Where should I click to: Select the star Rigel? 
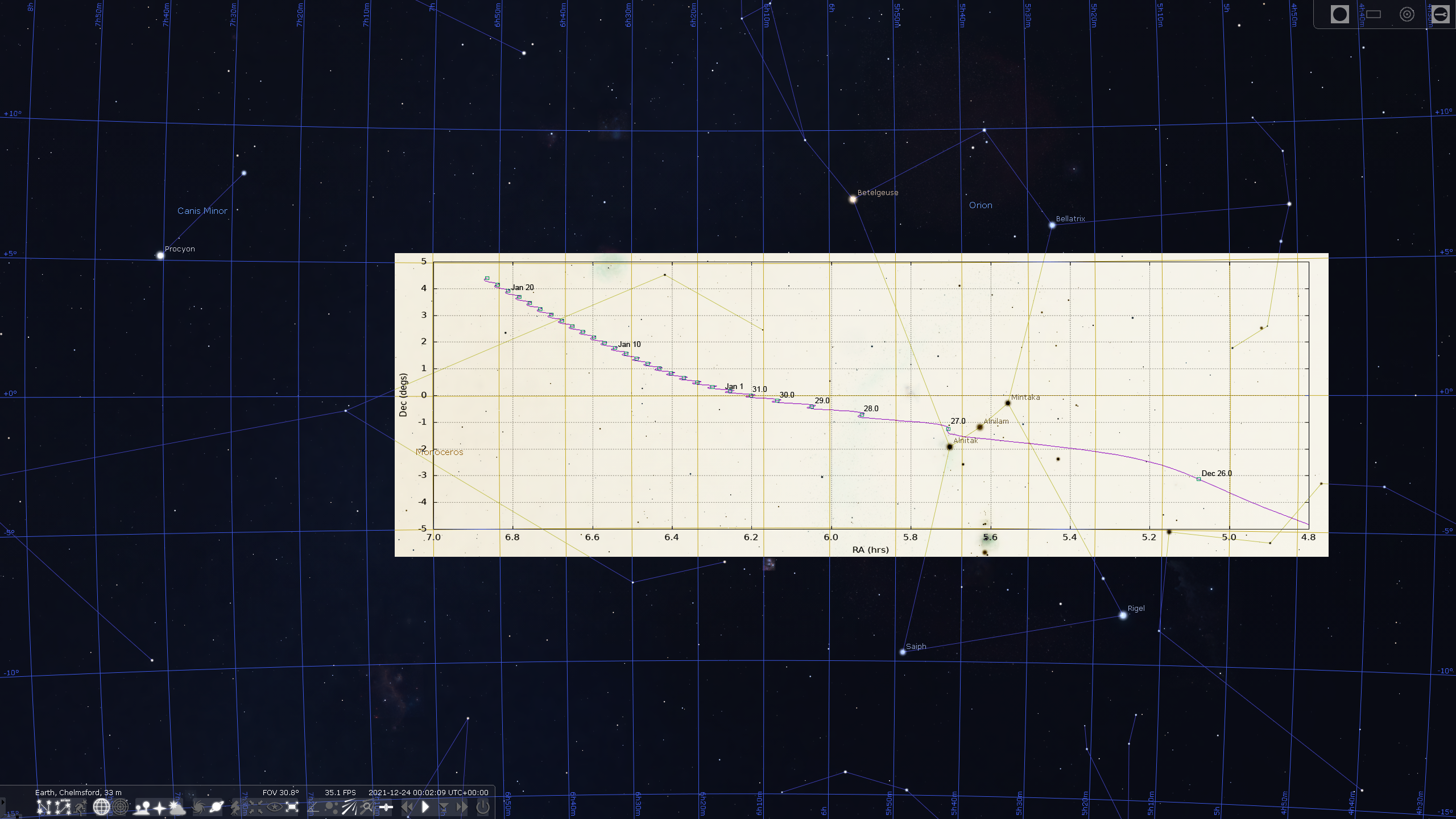[x=1123, y=615]
